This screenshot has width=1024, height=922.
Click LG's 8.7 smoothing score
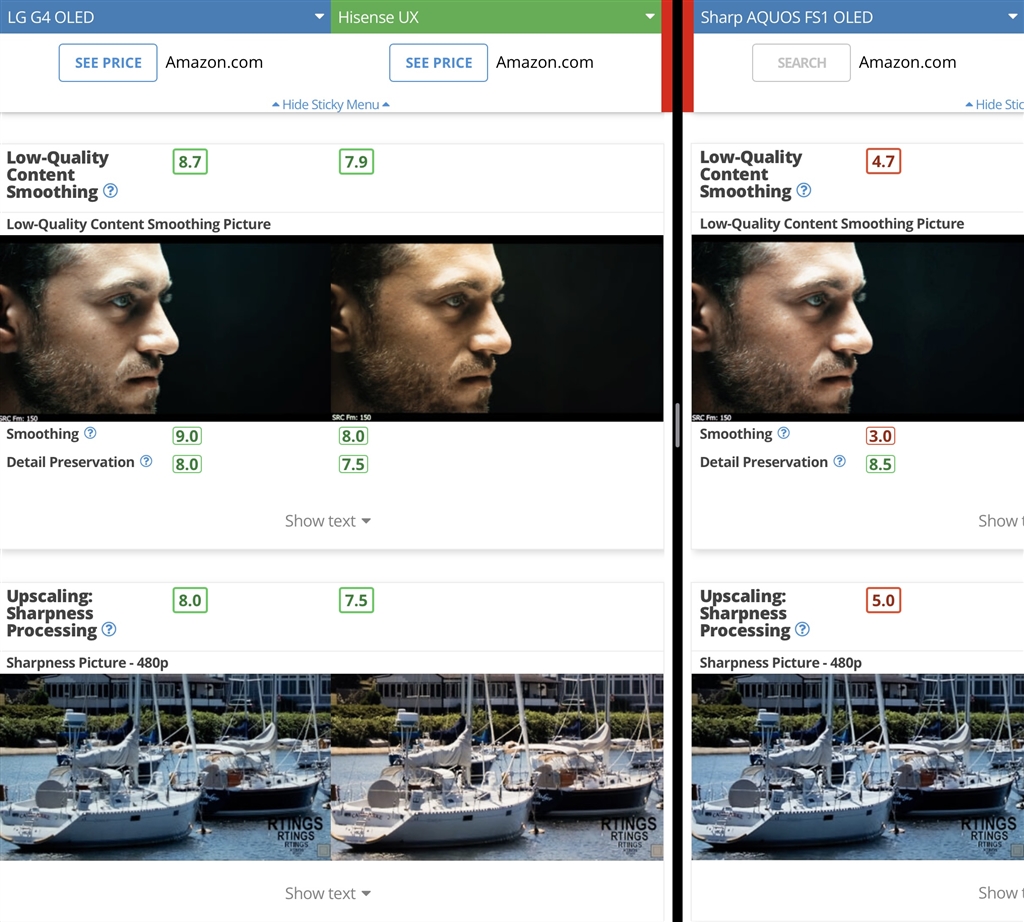pyautogui.click(x=190, y=162)
